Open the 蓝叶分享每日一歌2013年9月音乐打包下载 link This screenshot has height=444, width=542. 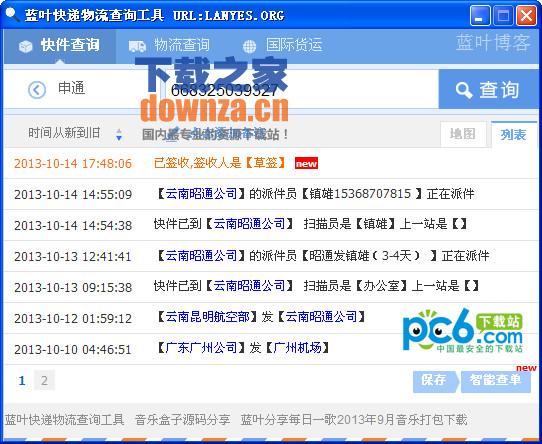tap(354, 420)
